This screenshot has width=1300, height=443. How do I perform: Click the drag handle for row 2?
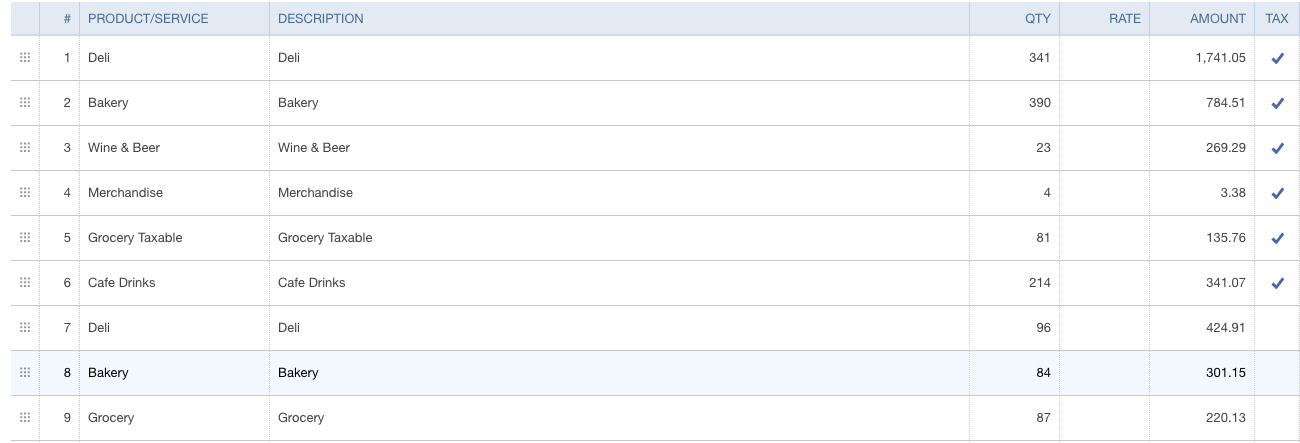pos(25,103)
